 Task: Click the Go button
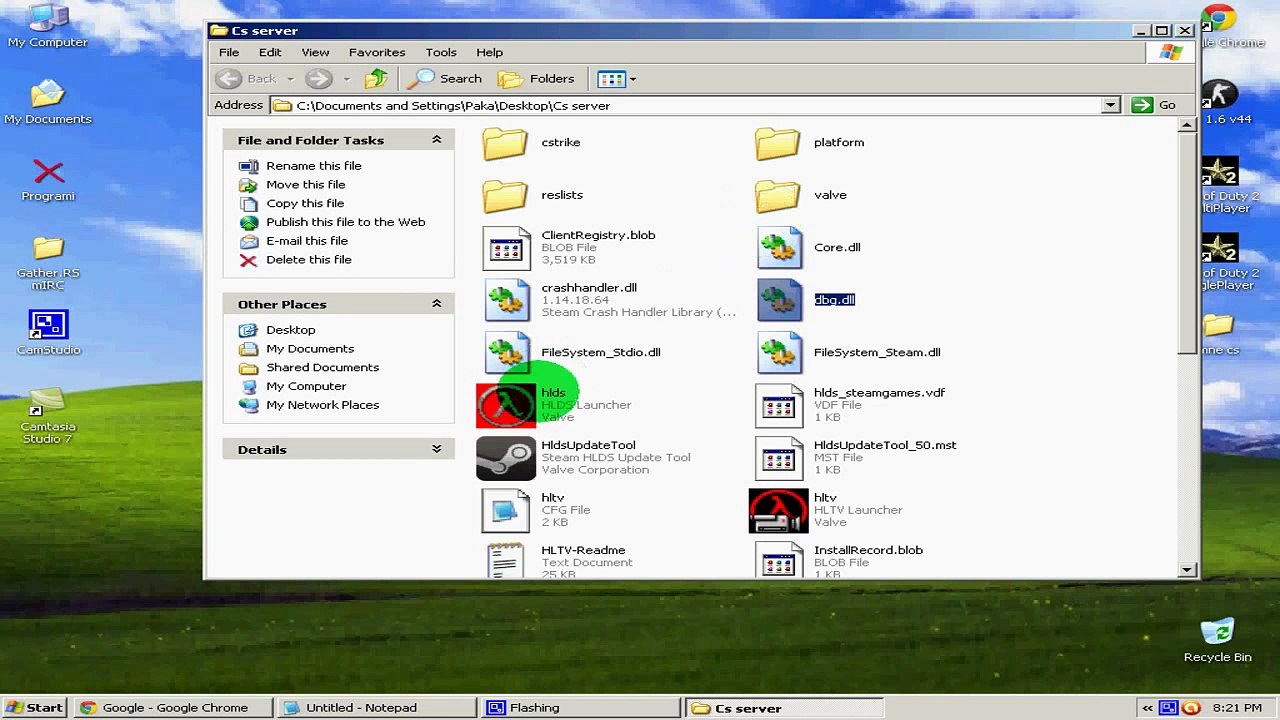point(1154,105)
